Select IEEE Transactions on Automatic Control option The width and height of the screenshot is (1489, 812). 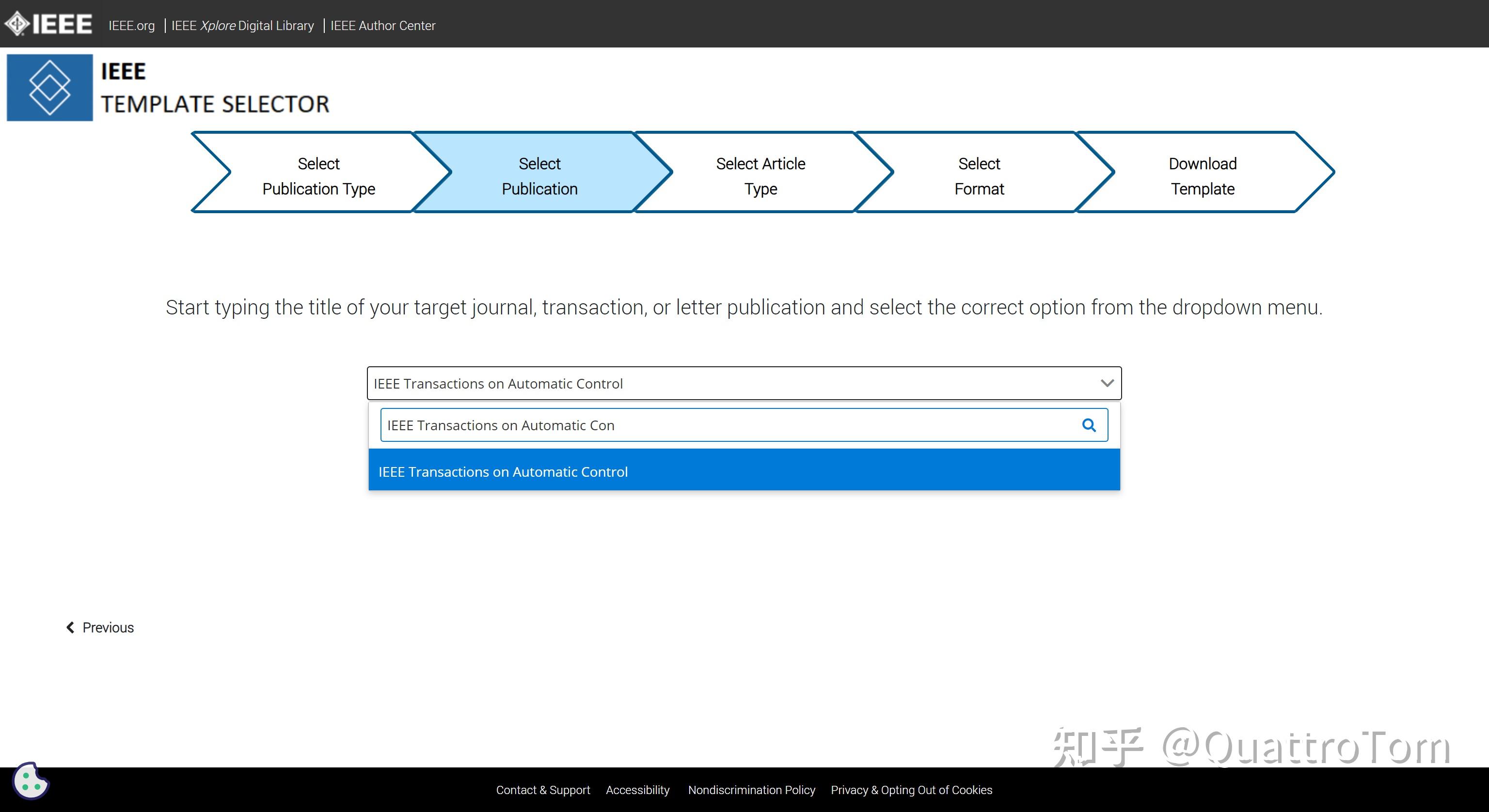[744, 471]
